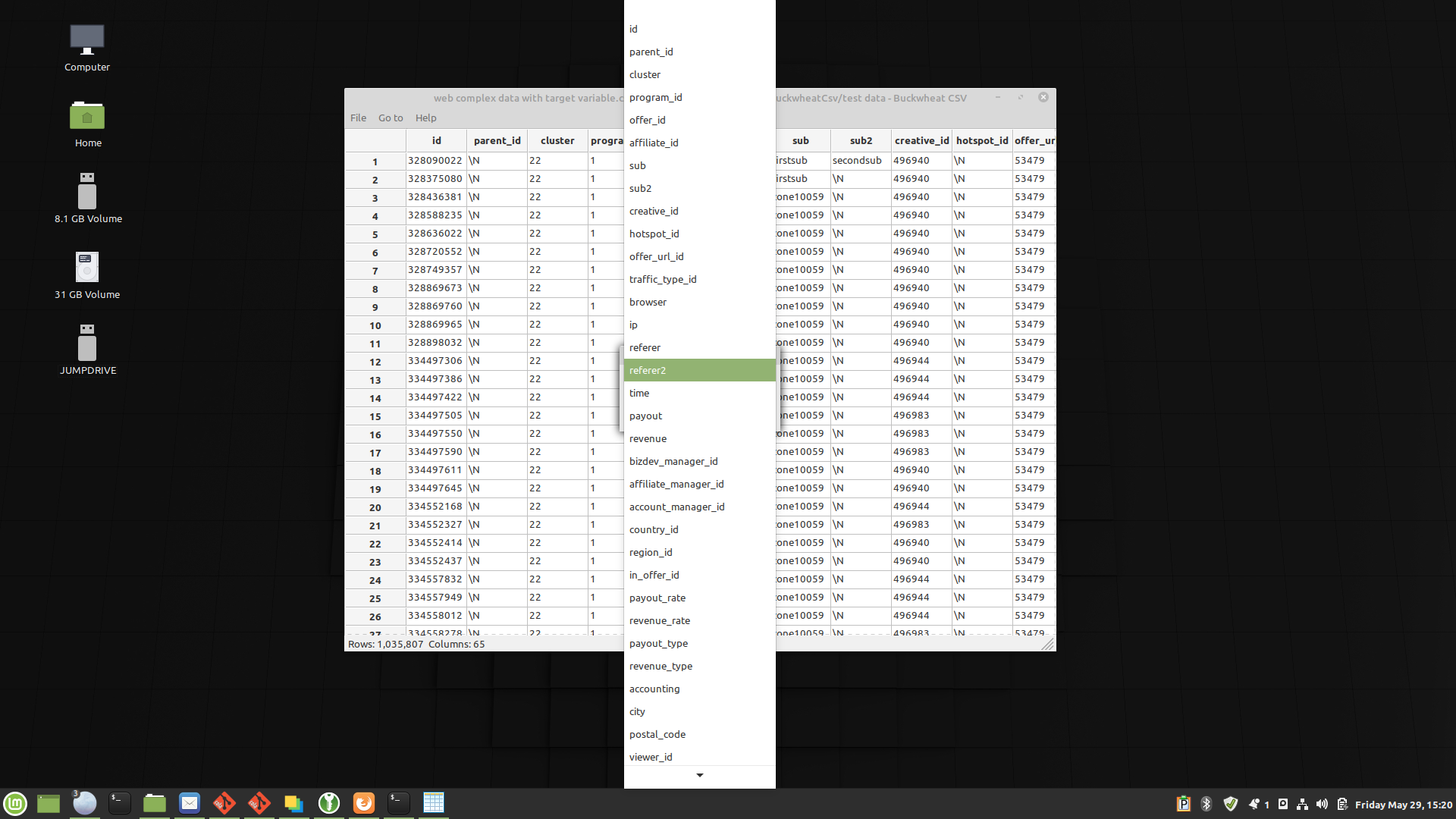Open the Bluetooth tray icon
The width and height of the screenshot is (1456, 819).
pos(1207,804)
